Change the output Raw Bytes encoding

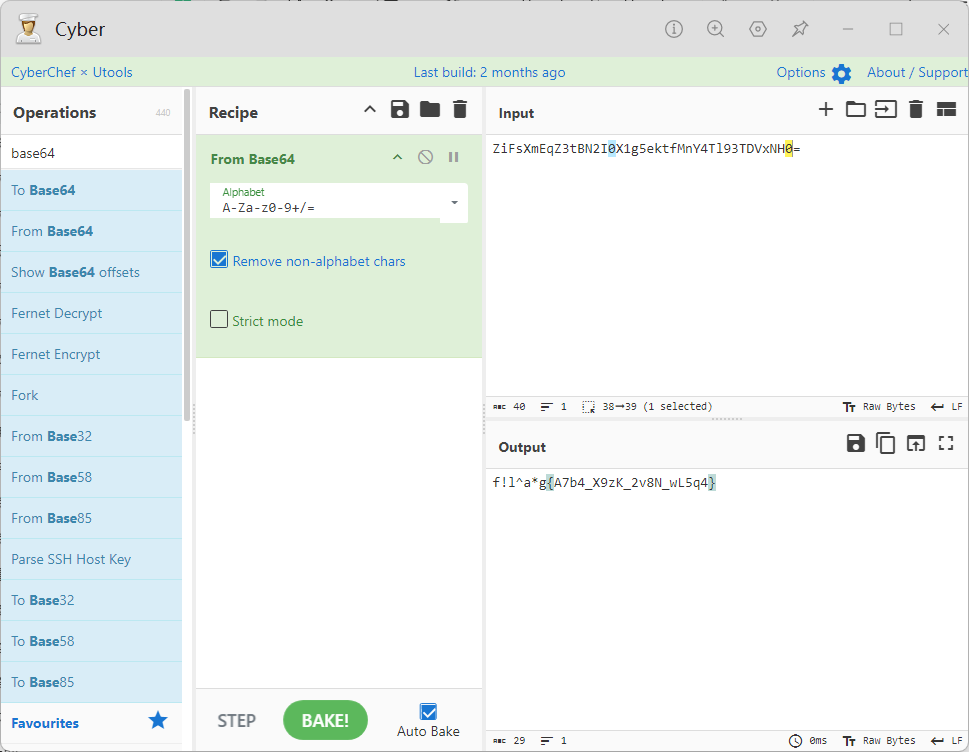tap(879, 740)
